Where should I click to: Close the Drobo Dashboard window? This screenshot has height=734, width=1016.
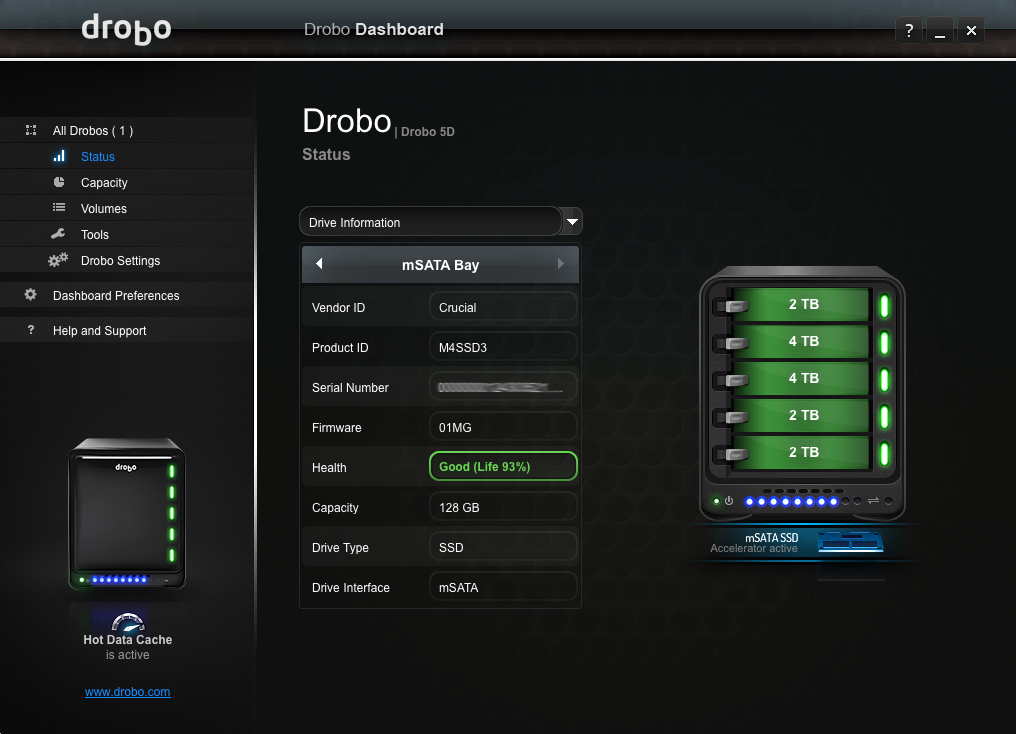(x=971, y=30)
